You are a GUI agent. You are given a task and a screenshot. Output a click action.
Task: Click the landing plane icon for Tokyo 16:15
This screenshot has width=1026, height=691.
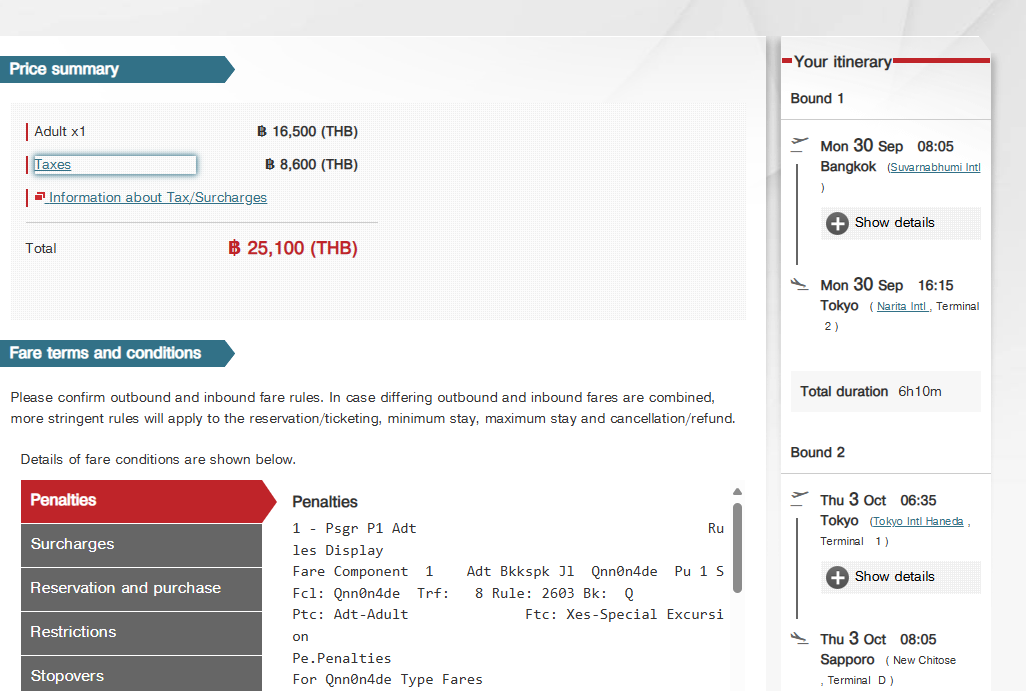(x=800, y=284)
